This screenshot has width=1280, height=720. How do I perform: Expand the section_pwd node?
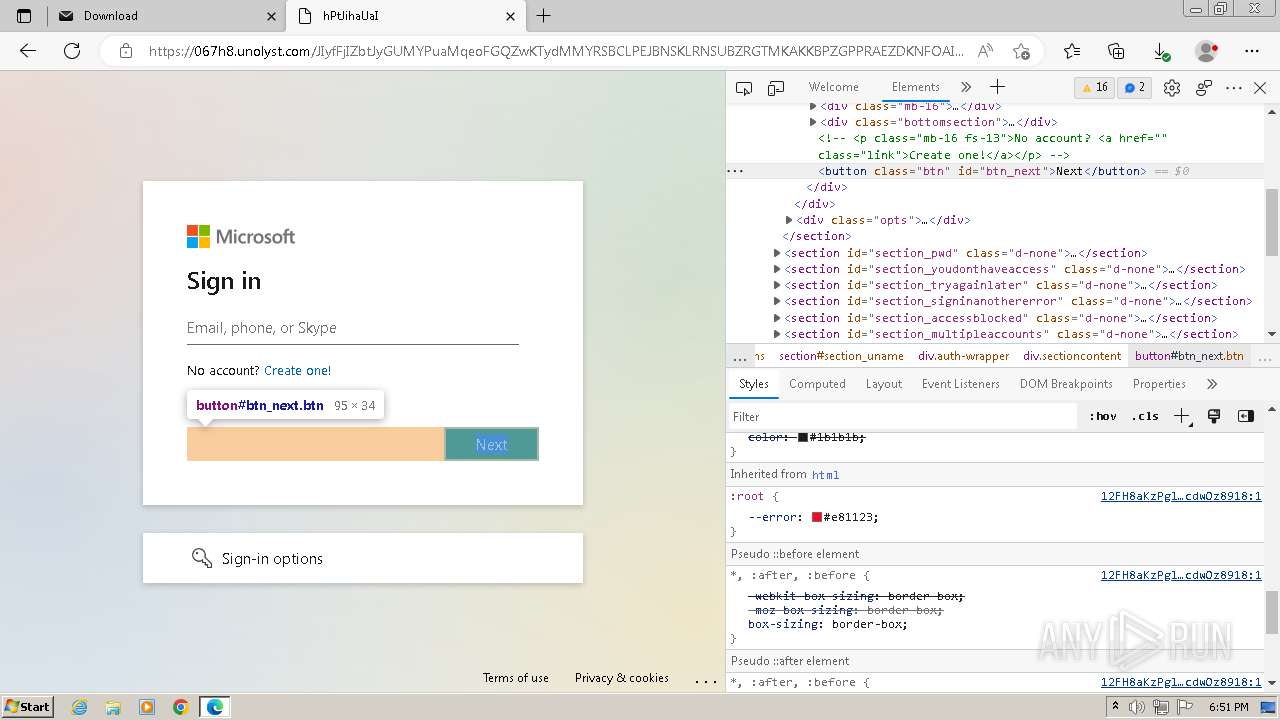pyautogui.click(x=777, y=253)
